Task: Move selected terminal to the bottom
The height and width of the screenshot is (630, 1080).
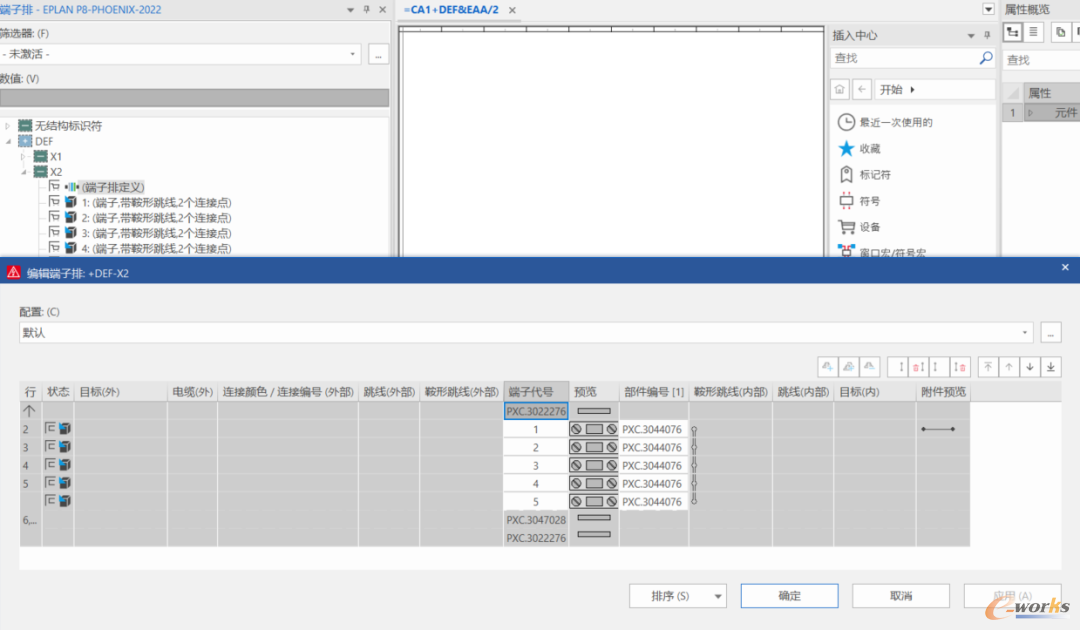Action: [x=1050, y=367]
